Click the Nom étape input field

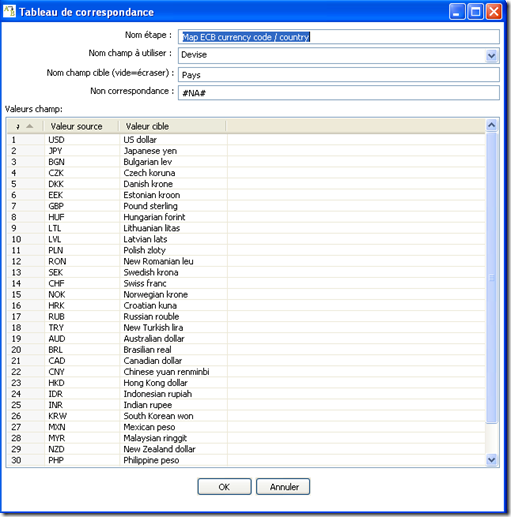339,37
